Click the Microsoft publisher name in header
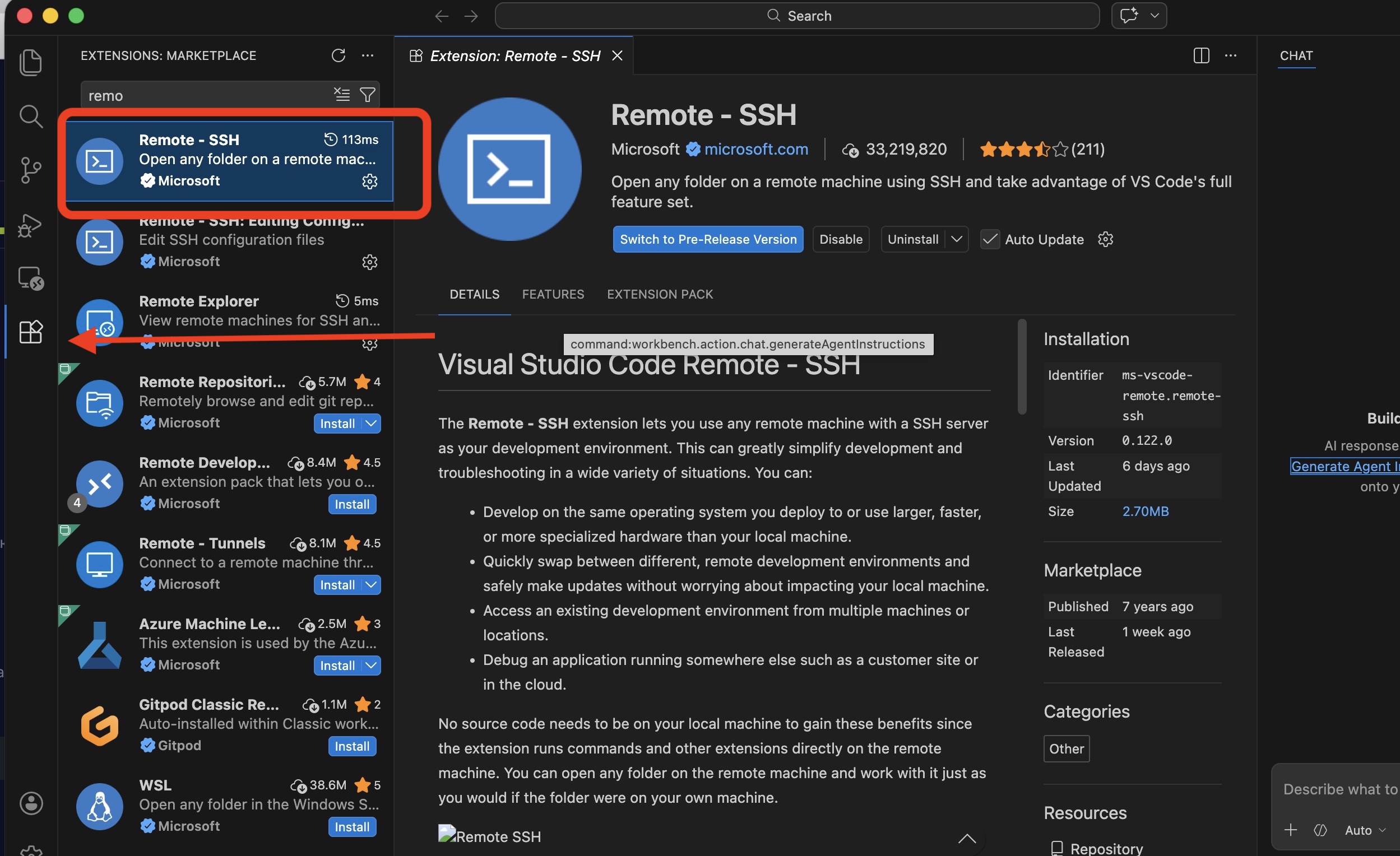Viewport: 1400px width, 856px height. coord(645,150)
